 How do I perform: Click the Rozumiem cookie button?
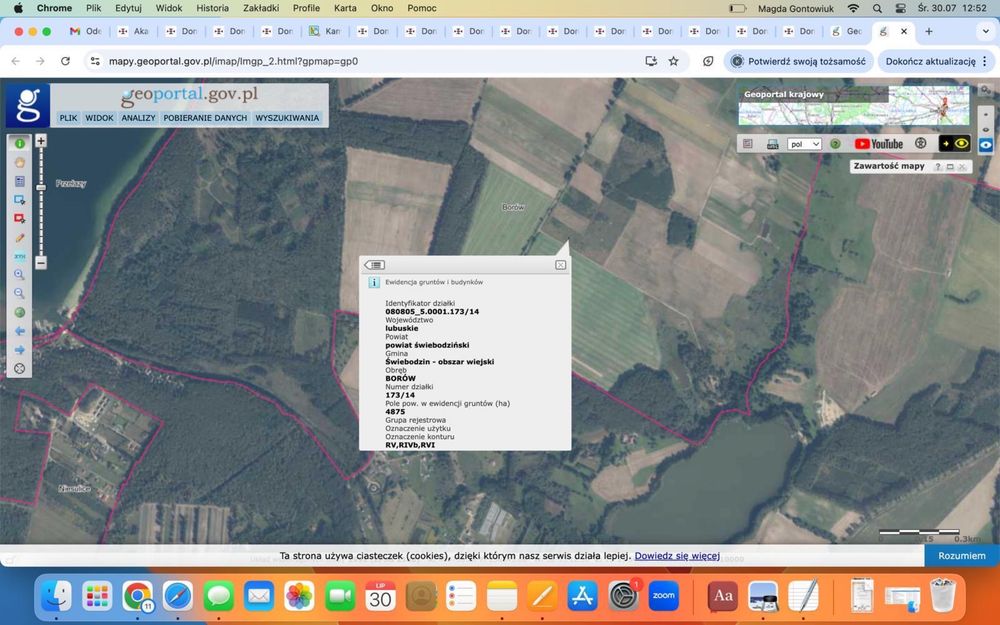click(961, 555)
